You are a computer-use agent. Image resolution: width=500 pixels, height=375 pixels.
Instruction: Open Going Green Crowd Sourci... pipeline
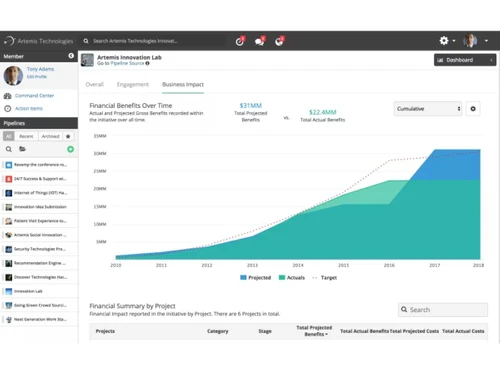pyautogui.click(x=40, y=305)
